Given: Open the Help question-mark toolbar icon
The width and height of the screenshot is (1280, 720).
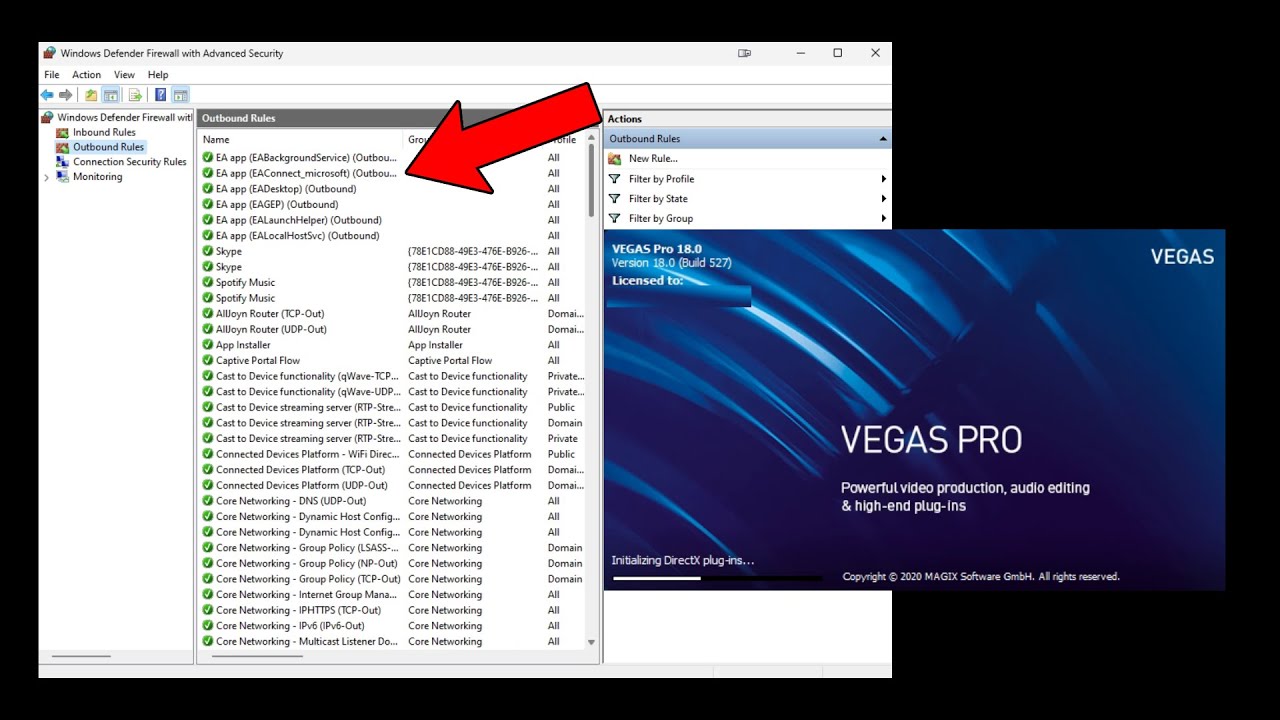Looking at the screenshot, I should 160,95.
